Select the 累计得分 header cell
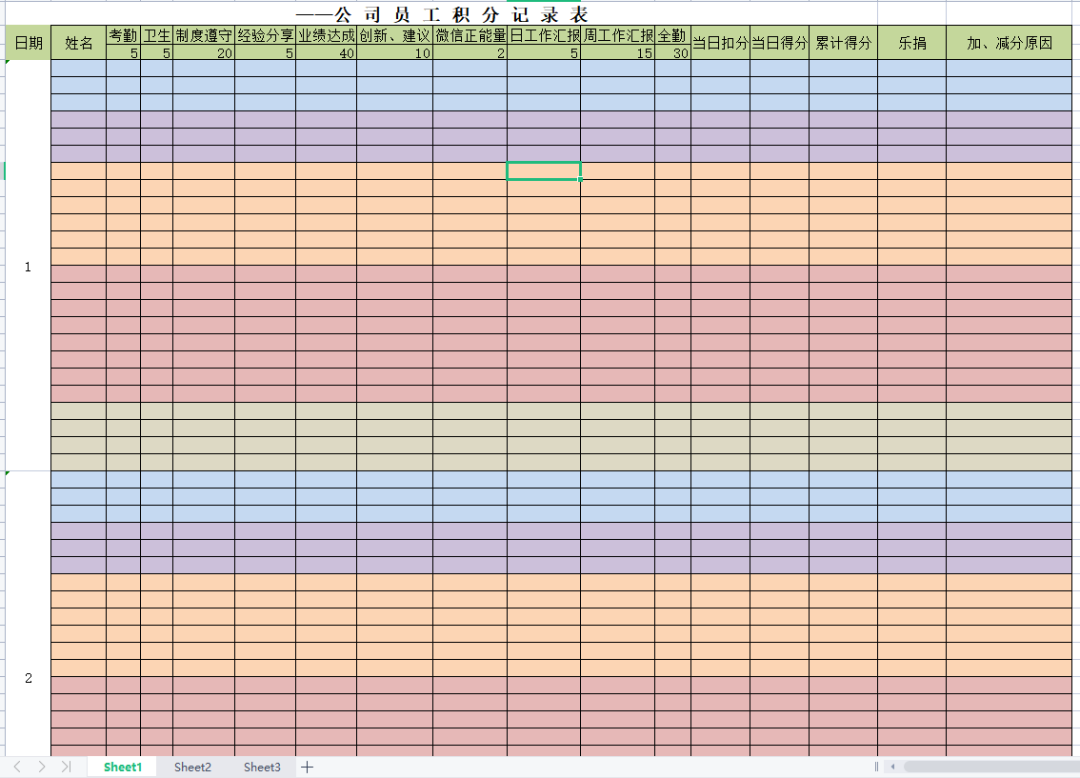 click(x=843, y=43)
